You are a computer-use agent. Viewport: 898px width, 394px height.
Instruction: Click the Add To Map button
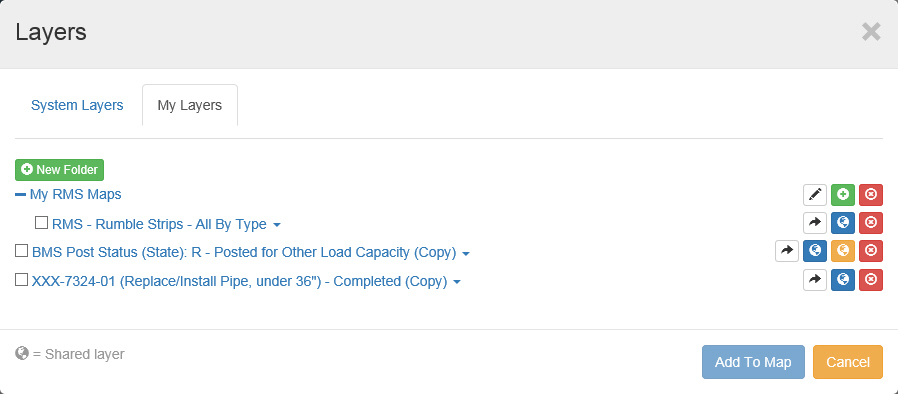[753, 362]
